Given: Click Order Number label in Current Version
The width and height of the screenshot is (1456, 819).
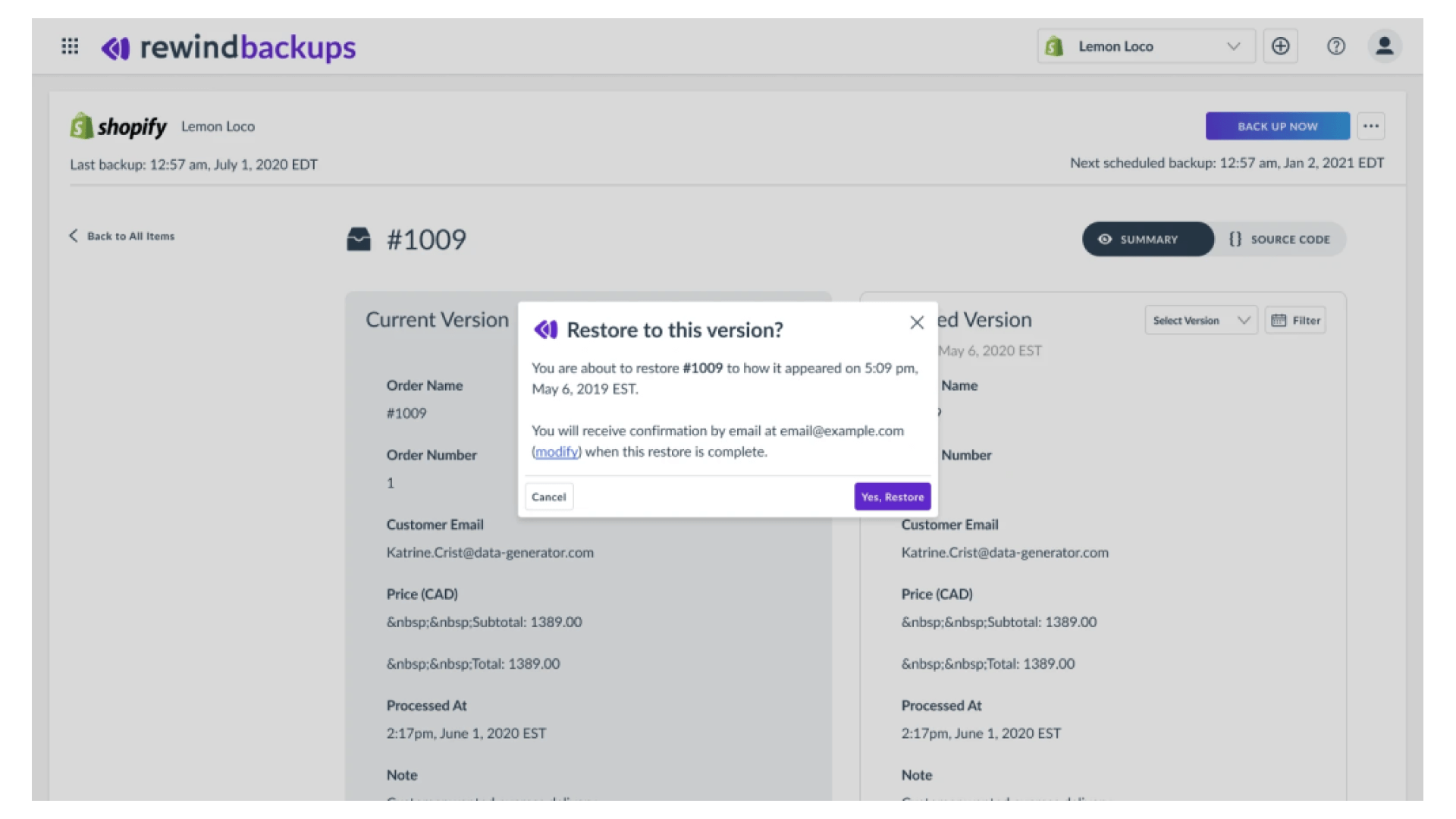Looking at the screenshot, I should click(431, 455).
